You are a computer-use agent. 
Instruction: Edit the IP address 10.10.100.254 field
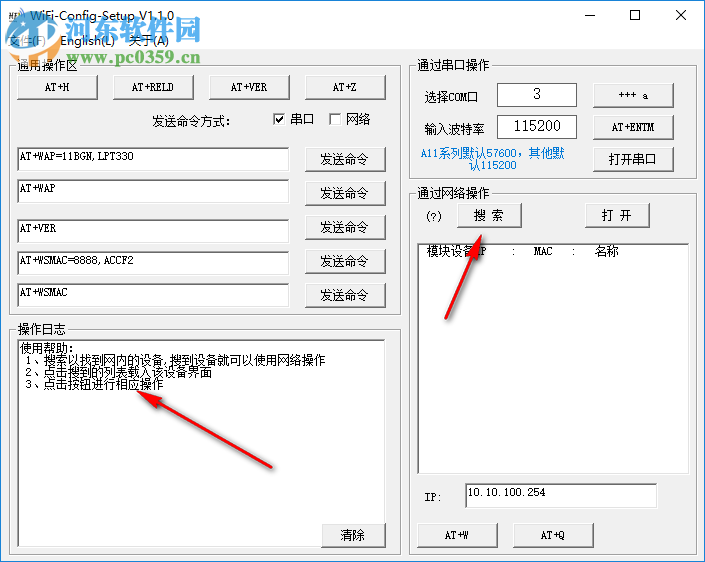pyautogui.click(x=561, y=496)
